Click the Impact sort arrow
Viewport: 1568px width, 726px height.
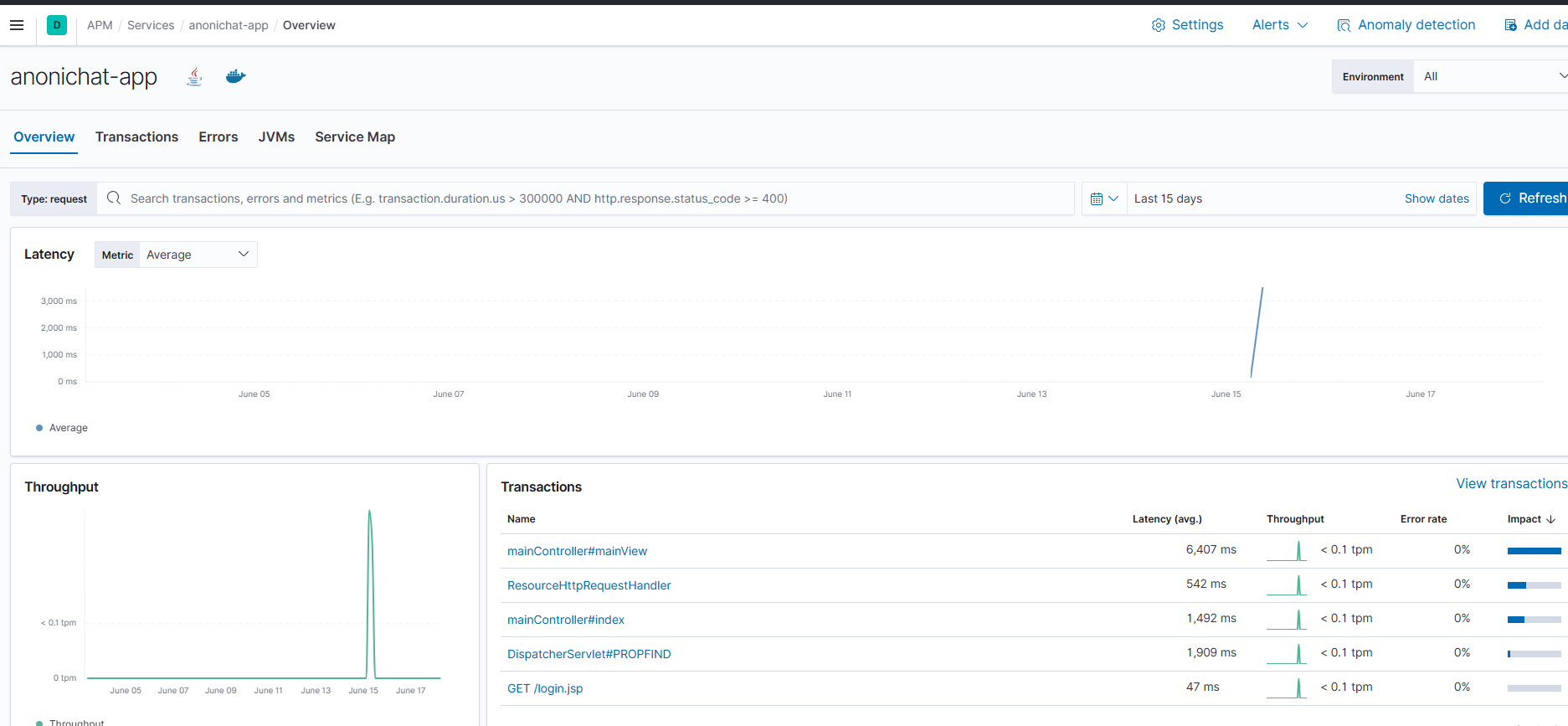(x=1551, y=519)
